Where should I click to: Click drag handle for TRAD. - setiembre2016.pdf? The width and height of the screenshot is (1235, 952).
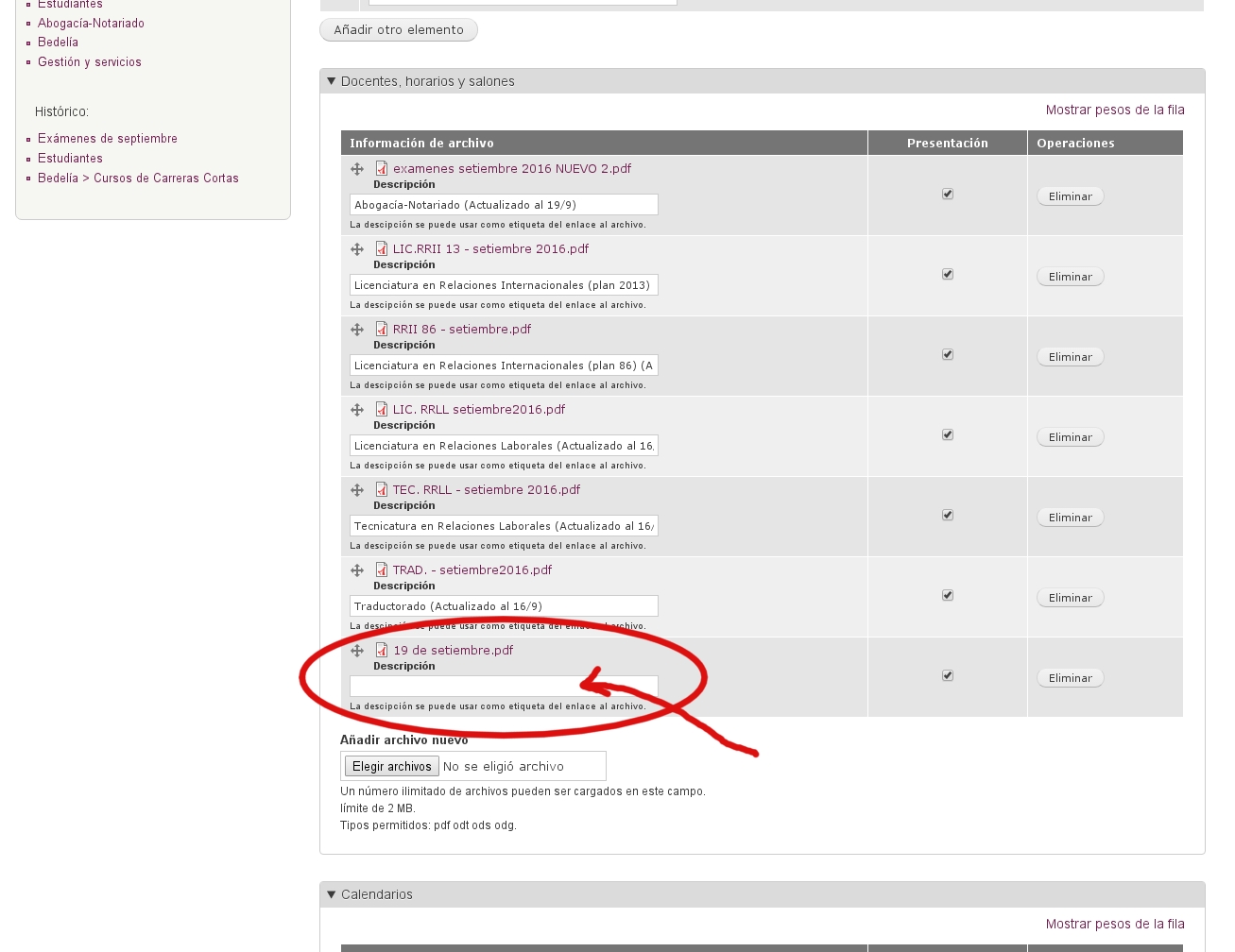(357, 570)
